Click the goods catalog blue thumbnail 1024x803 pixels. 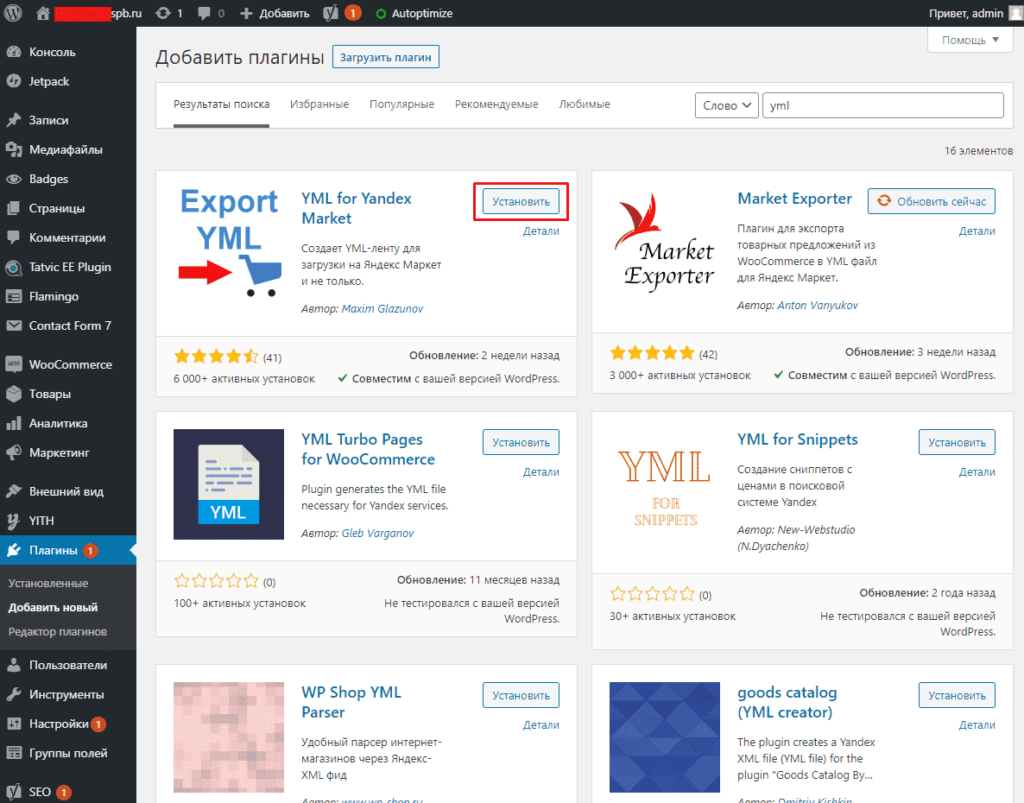click(x=664, y=737)
